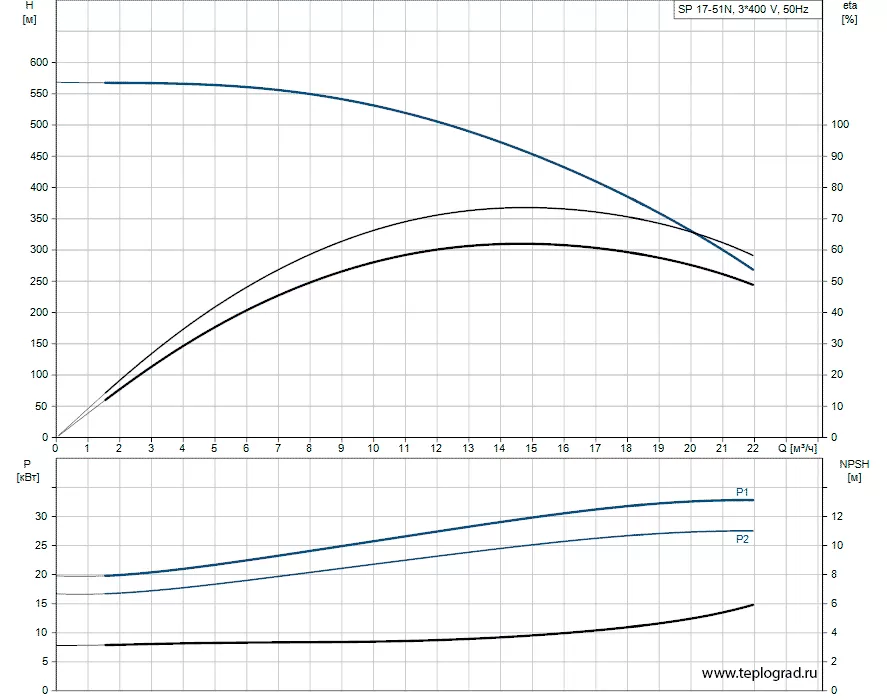Screen dimensions: 887x700
Task: Click the 30 tick on power axis
Action: click(43, 516)
